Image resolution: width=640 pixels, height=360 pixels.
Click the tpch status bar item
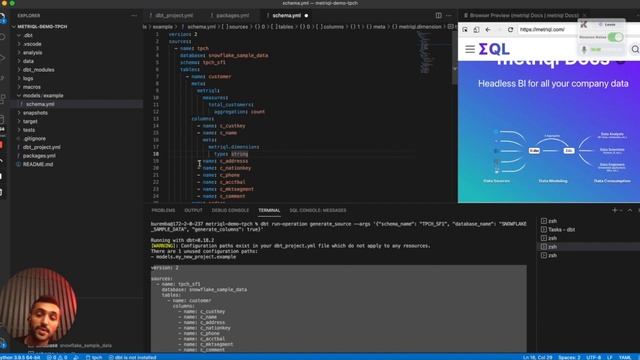click(94, 357)
